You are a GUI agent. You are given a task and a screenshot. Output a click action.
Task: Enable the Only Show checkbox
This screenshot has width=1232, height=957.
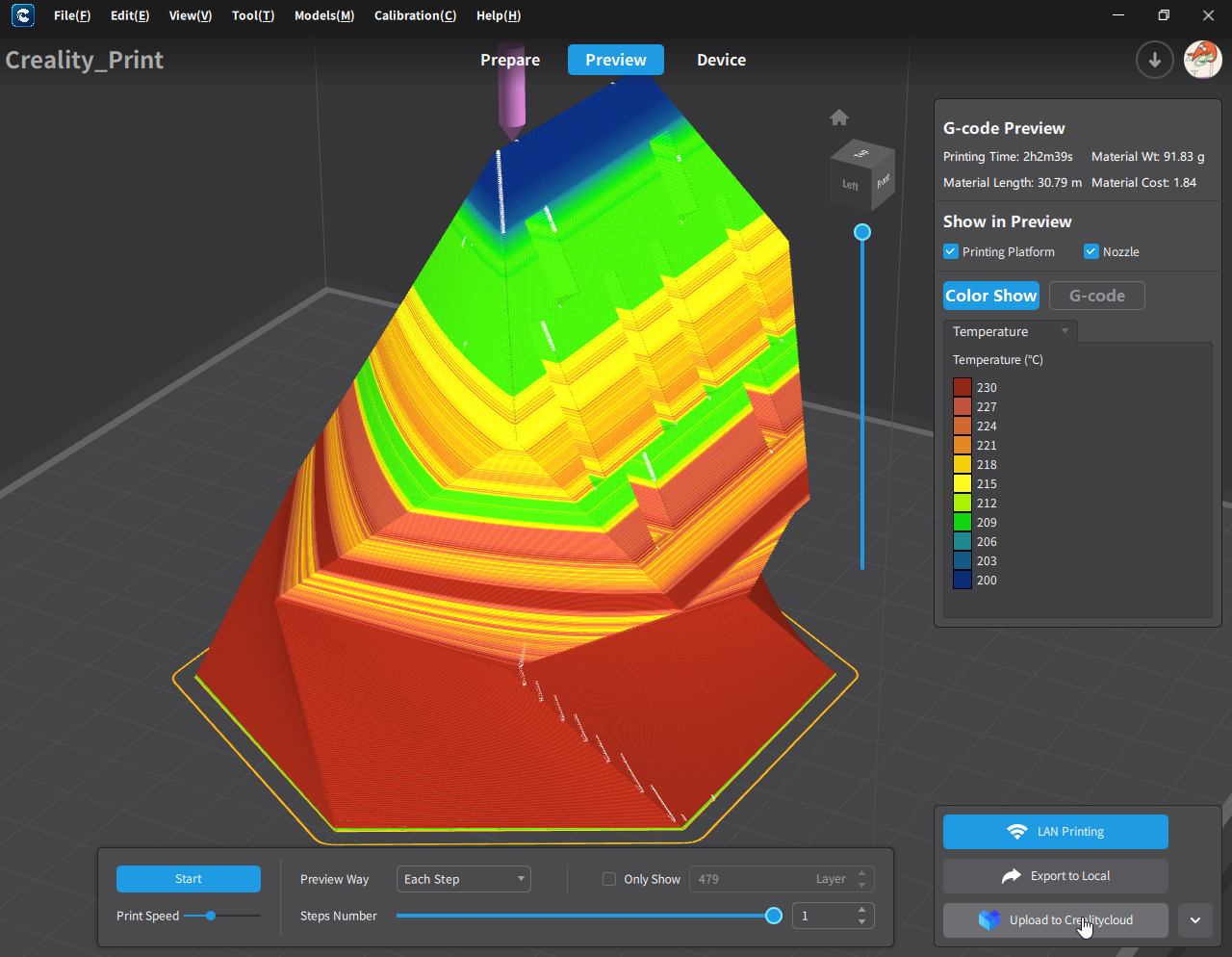[x=609, y=879]
